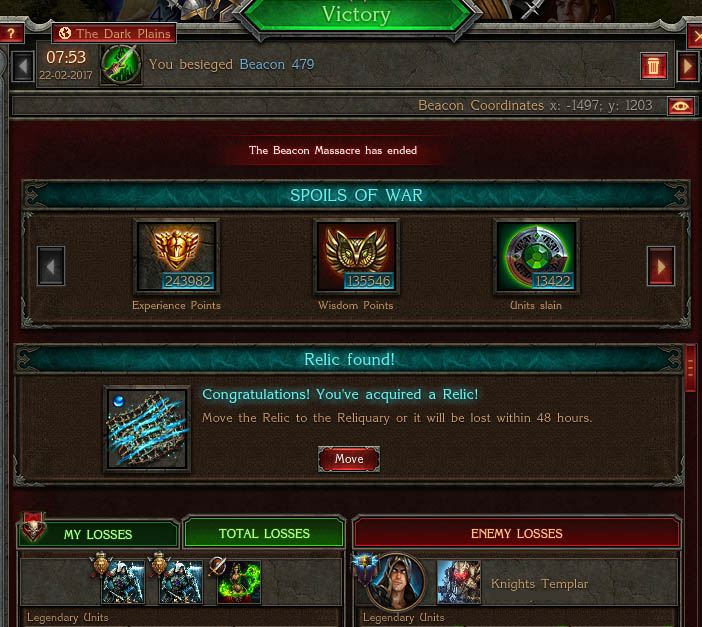This screenshot has width=702, height=627.
Task: Show beacon location with eye icon
Action: point(681,106)
